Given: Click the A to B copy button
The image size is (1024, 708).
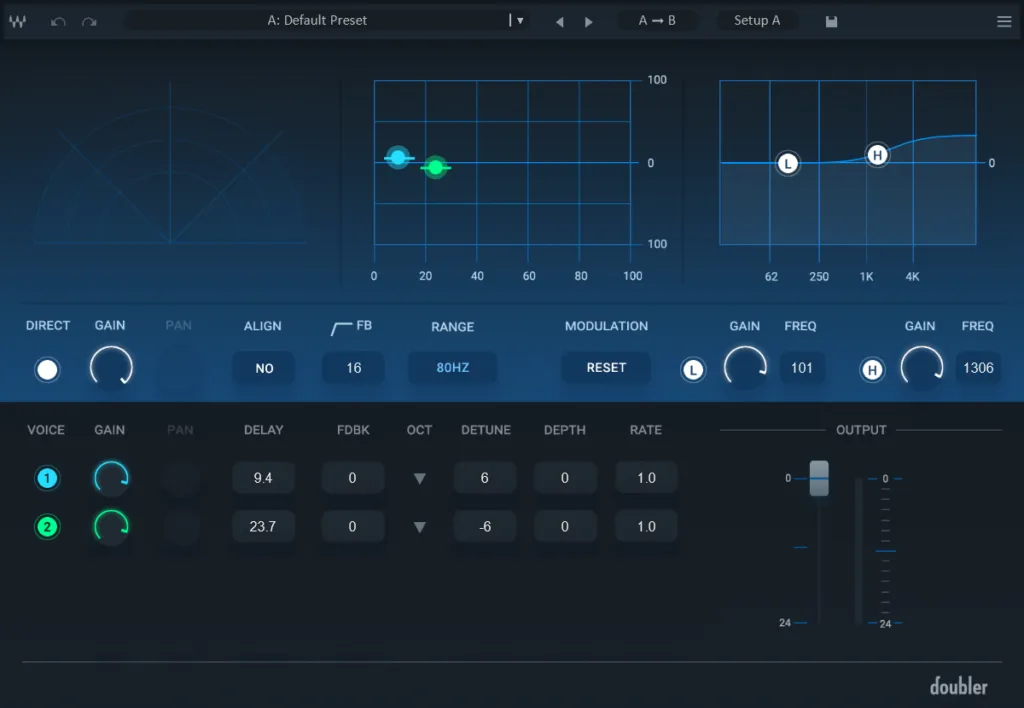Looking at the screenshot, I should click(x=658, y=20).
